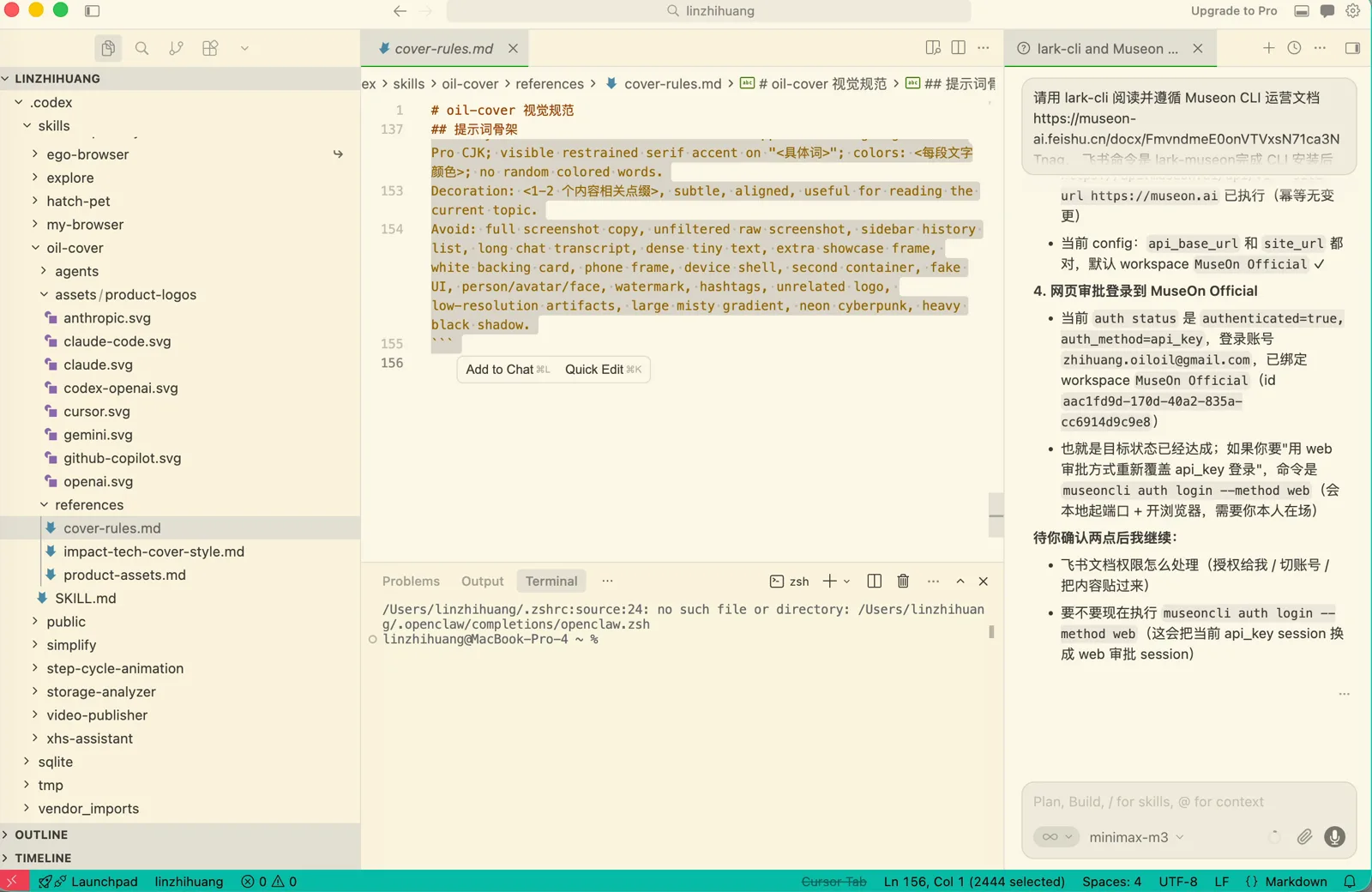This screenshot has height=892, width=1372.
Task: Click Upgrade to Pro
Action: point(1234,11)
